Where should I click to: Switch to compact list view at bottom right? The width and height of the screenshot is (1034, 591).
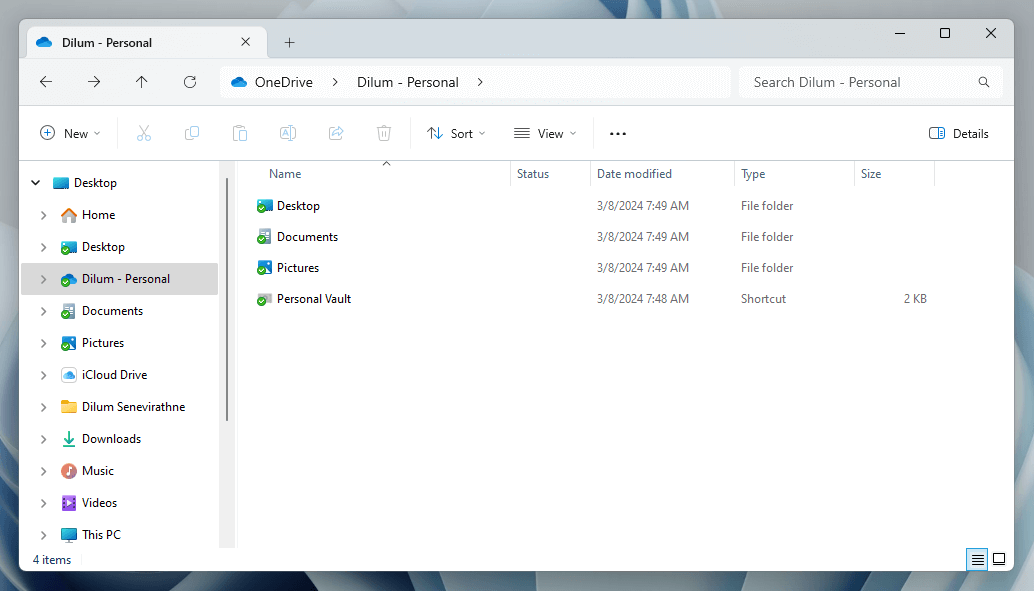pyautogui.click(x=976, y=559)
